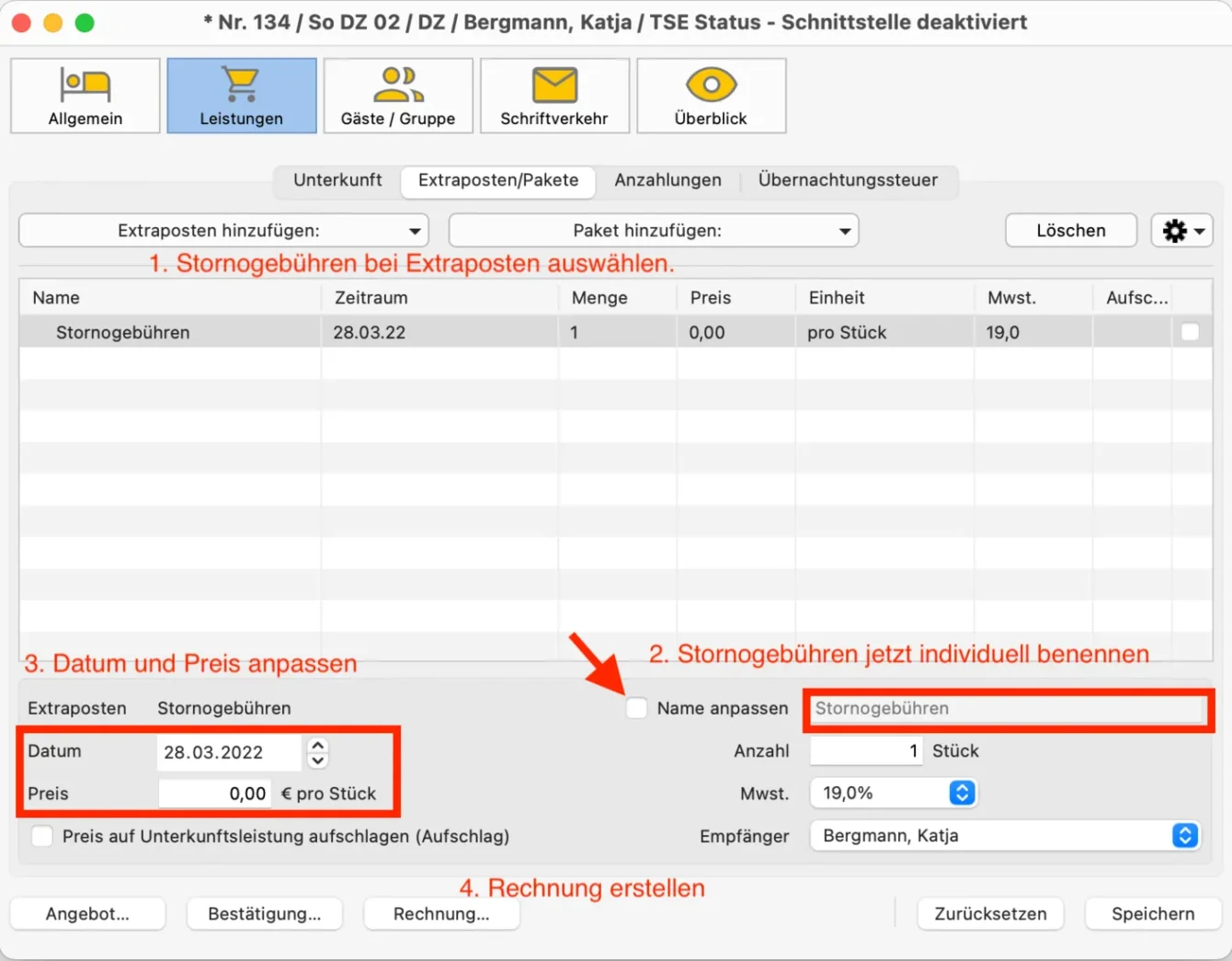Switch to the Übernachtungssteuer tab

(x=848, y=180)
